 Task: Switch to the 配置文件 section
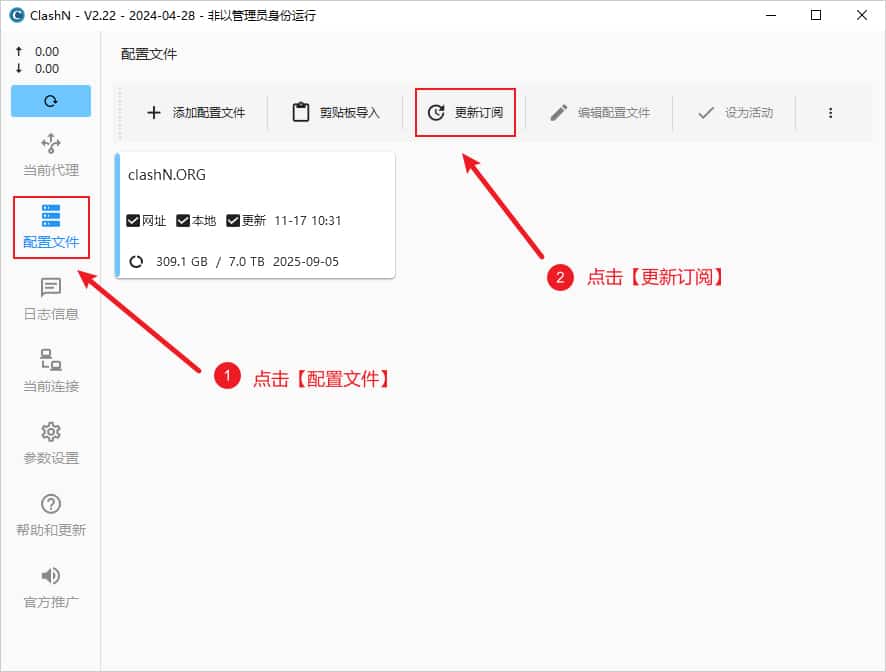coord(50,227)
